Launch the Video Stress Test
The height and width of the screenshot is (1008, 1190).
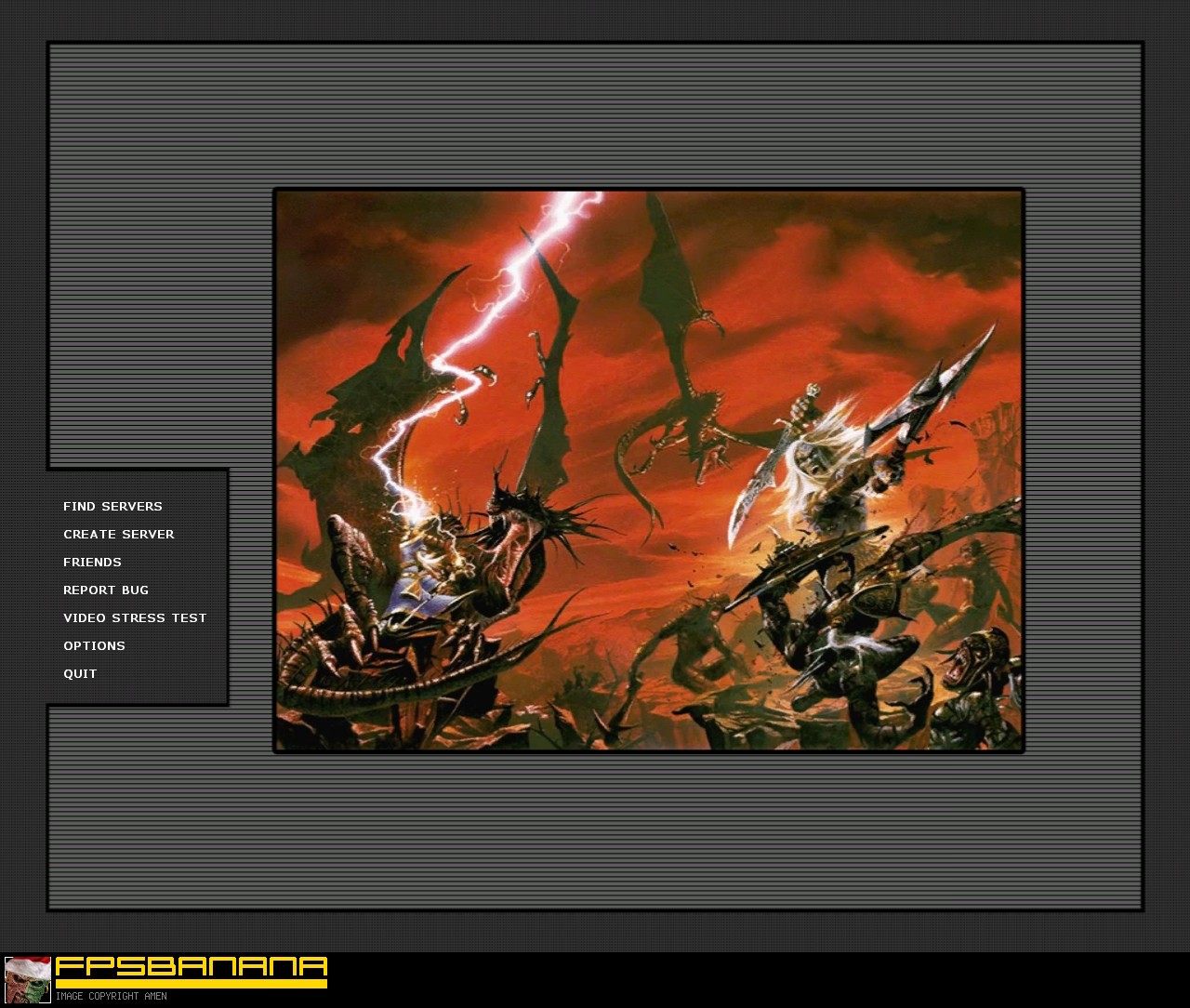(135, 618)
